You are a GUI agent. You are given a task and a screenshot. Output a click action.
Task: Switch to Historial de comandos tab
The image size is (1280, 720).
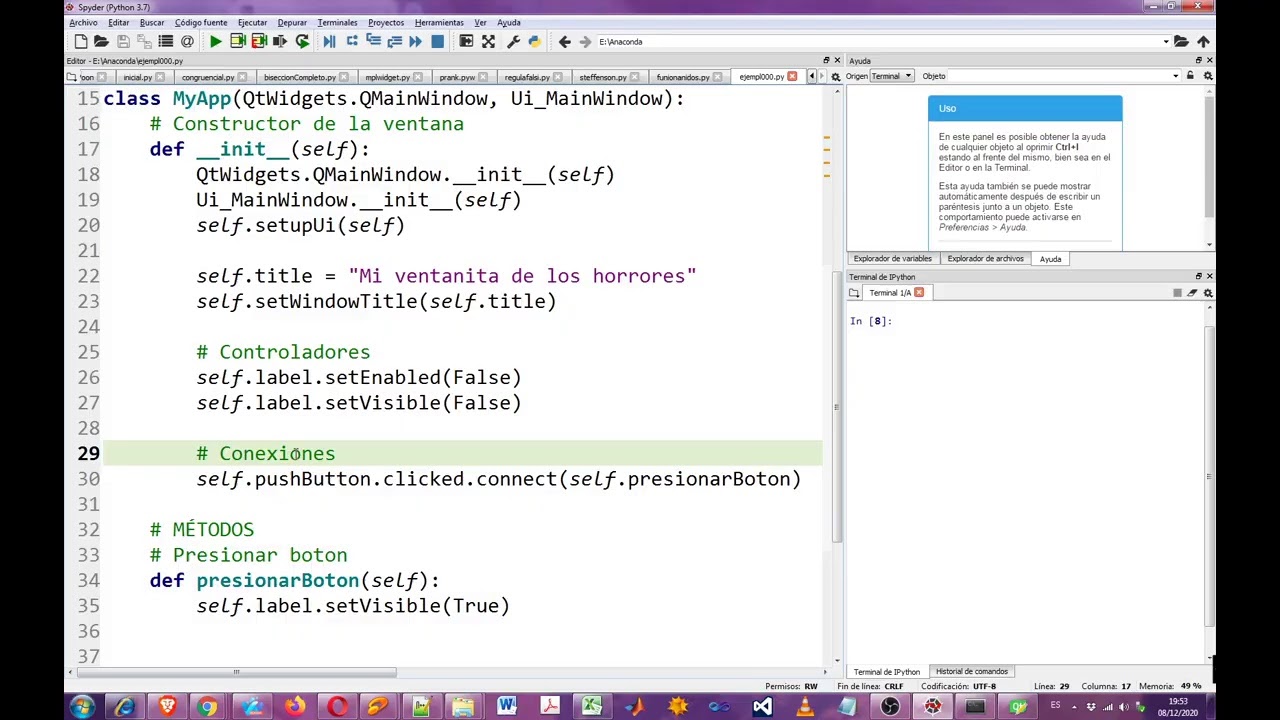972,671
